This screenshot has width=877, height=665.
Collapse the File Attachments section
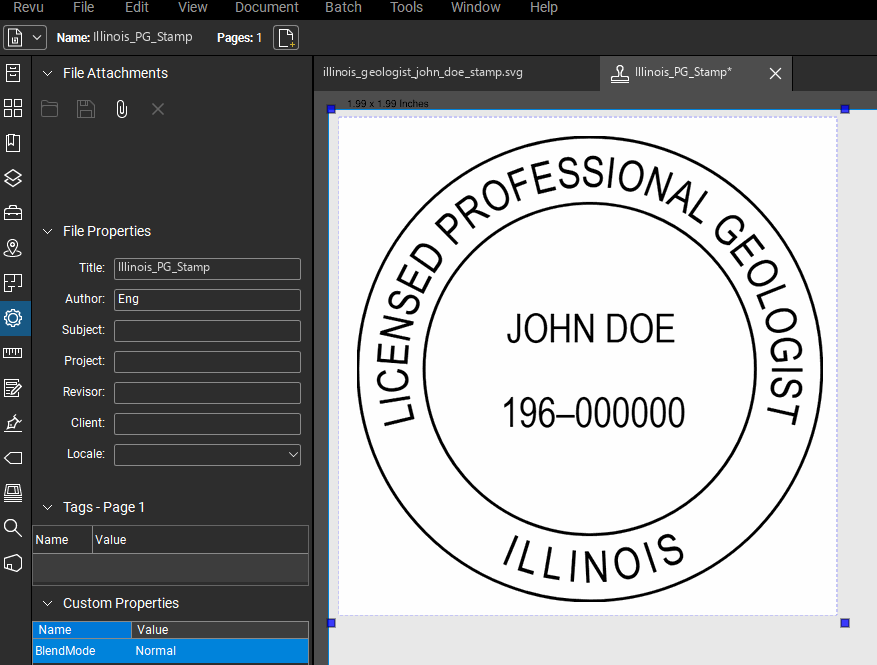pos(48,73)
